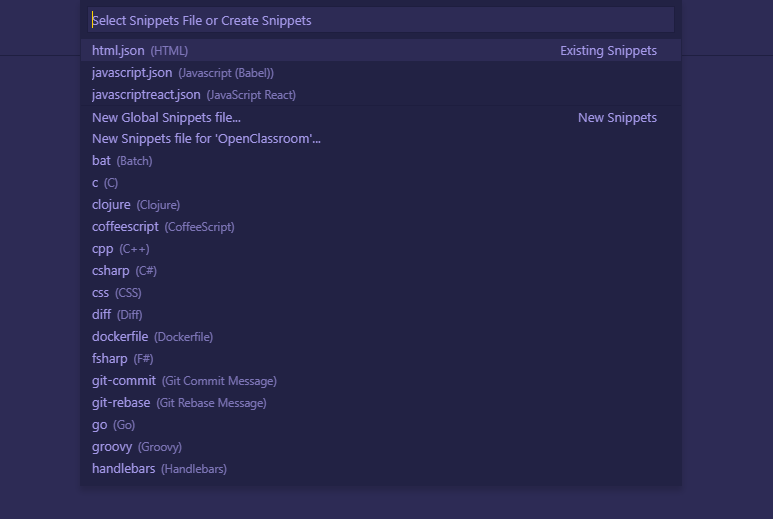The width and height of the screenshot is (773, 519).
Task: Select clojure snippets entry
Action: [136, 205]
